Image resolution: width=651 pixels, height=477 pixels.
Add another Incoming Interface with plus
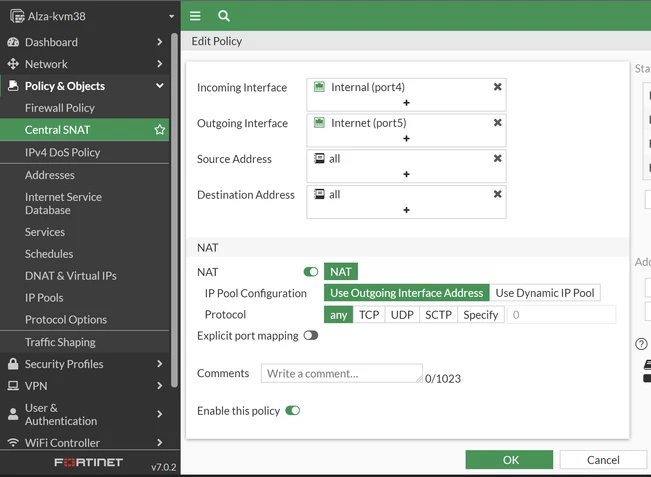tap(406, 103)
